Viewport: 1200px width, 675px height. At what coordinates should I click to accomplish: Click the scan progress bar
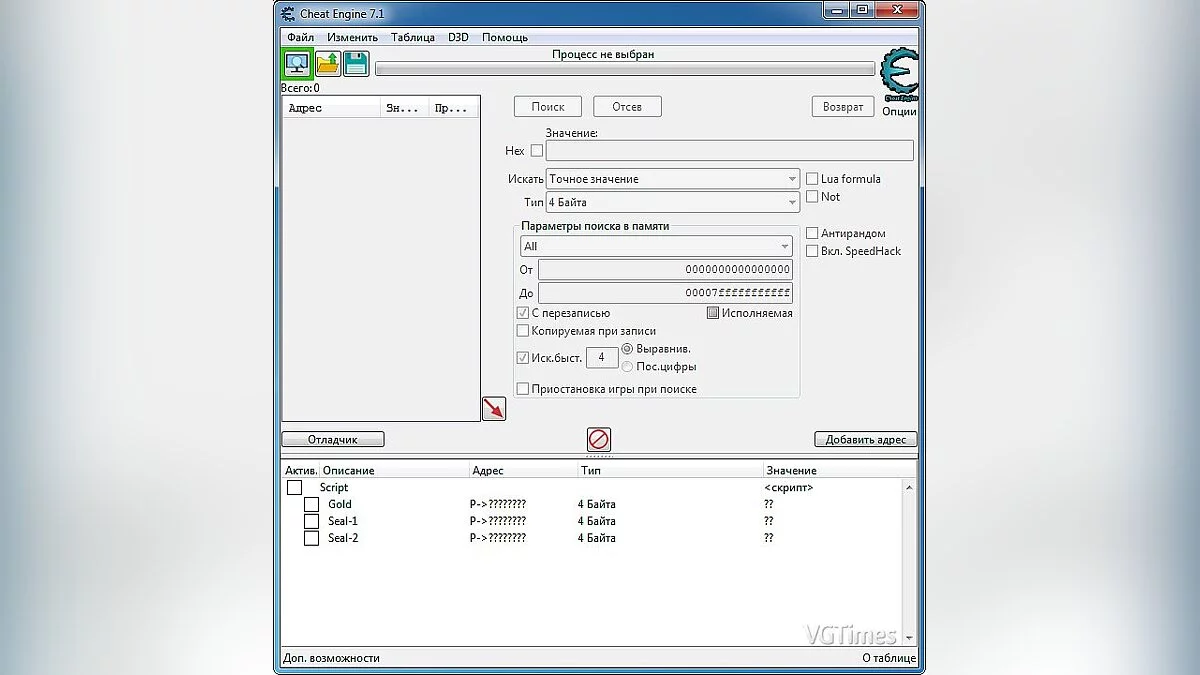click(625, 69)
